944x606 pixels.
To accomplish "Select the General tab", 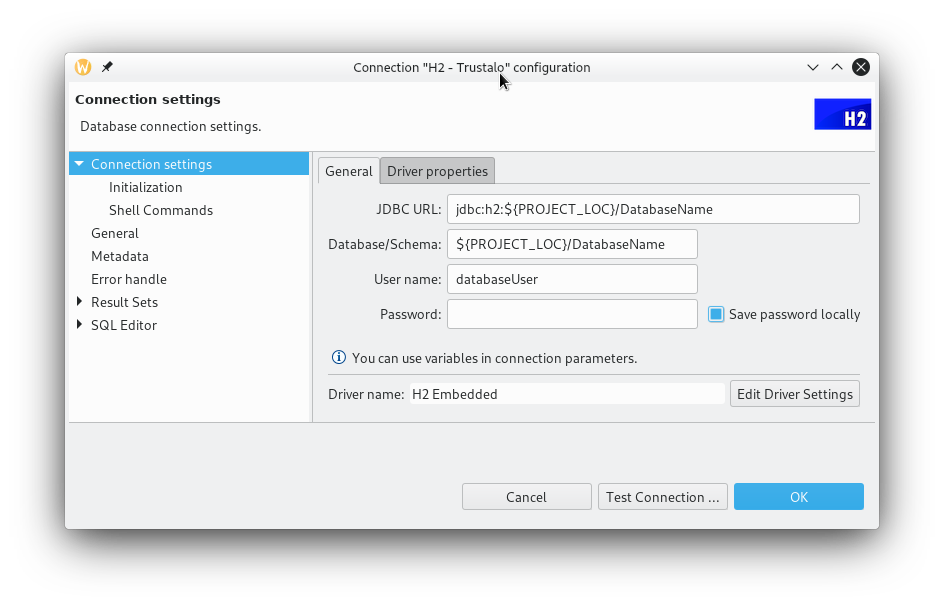I will pos(348,171).
